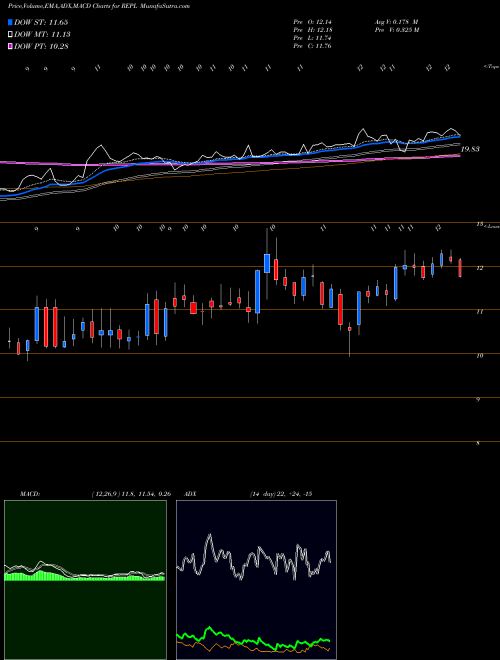
Task: Click the 'Pre V: 0.325 M' value
Action: (396, 30)
